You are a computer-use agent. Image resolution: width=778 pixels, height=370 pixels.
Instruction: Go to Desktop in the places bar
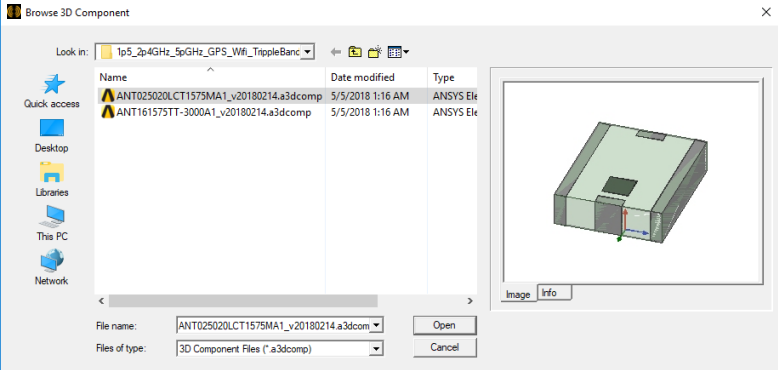(x=52, y=135)
